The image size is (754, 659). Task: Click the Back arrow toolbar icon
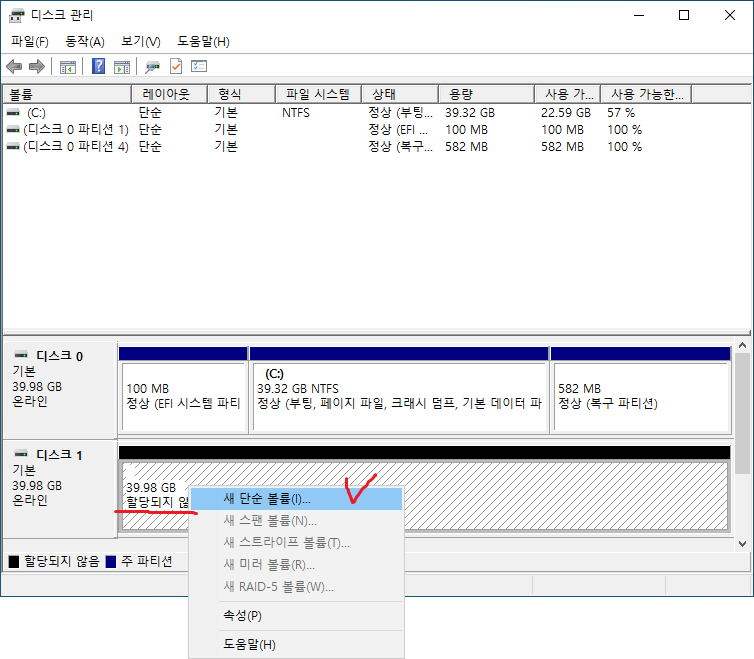pyautogui.click(x=14, y=66)
